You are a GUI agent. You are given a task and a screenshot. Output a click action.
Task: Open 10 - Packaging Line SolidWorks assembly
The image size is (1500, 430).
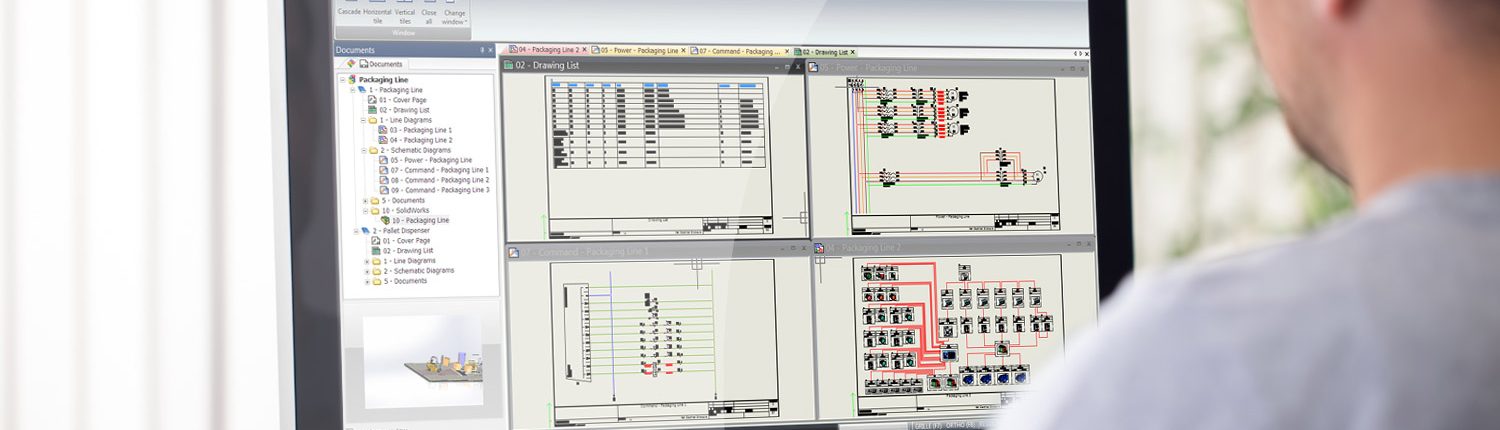point(421,220)
